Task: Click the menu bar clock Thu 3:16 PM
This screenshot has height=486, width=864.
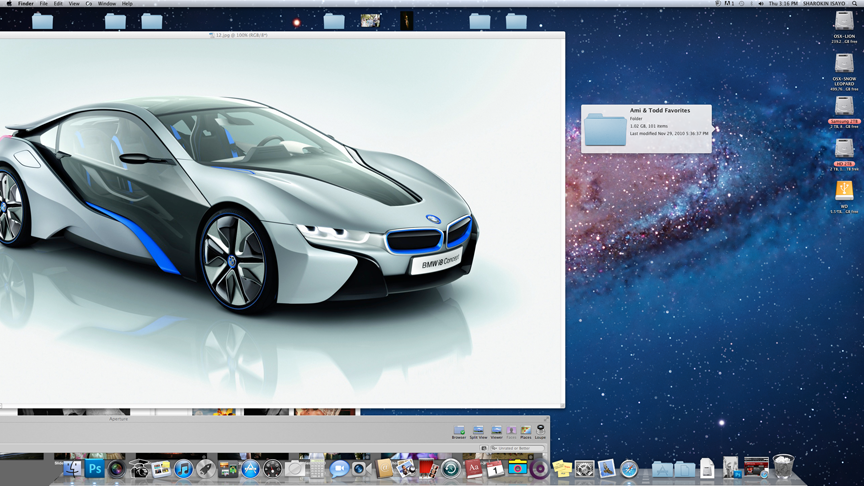Action: pyautogui.click(x=783, y=3)
